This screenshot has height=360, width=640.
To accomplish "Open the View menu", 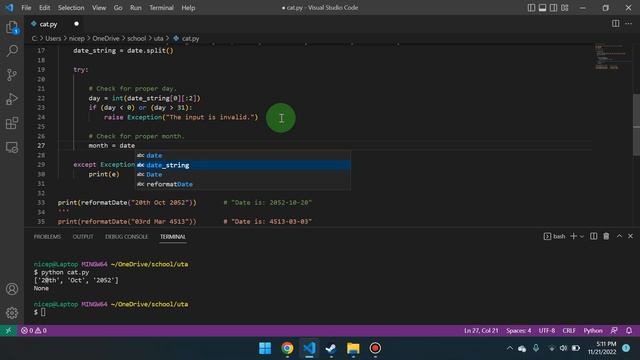I will [99, 8].
